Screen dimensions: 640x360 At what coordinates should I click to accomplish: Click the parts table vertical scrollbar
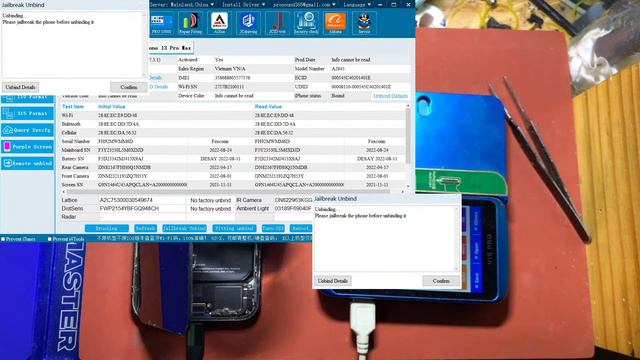click(407, 135)
